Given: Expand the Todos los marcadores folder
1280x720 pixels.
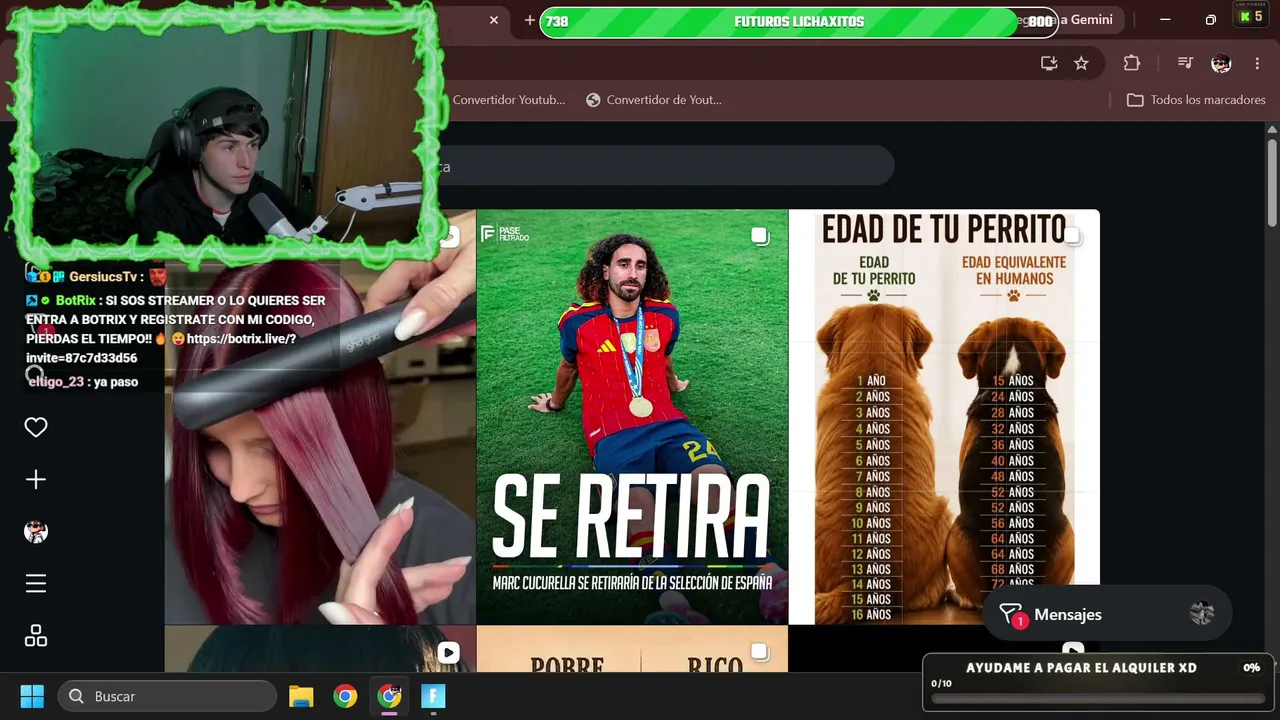Looking at the screenshot, I should coord(1196,100).
